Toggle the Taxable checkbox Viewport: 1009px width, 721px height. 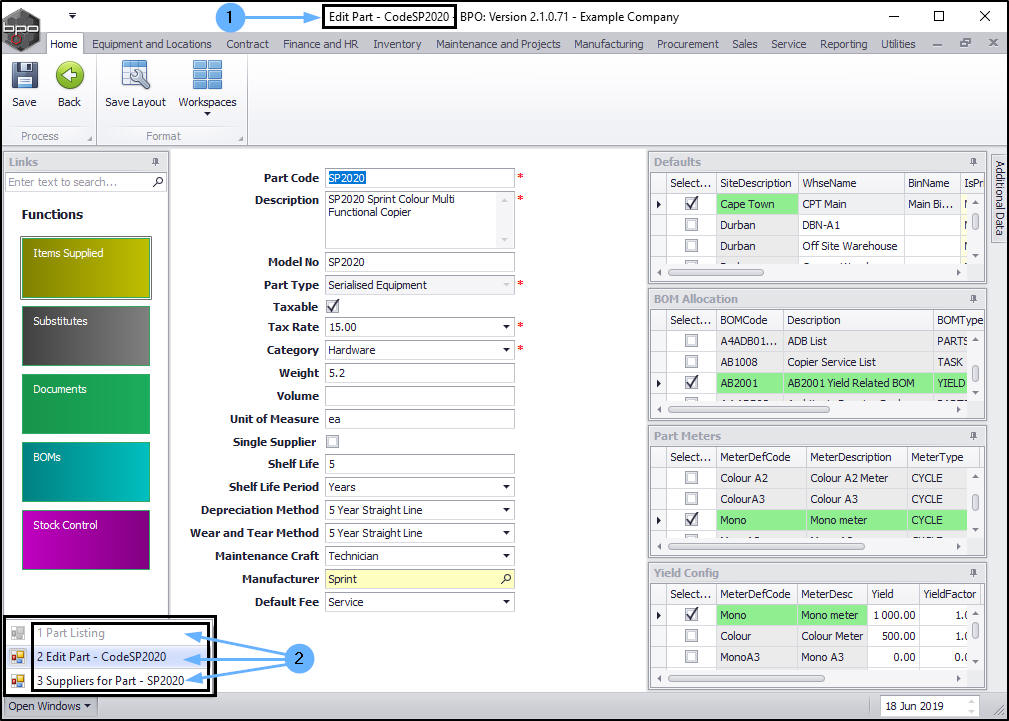(x=333, y=307)
